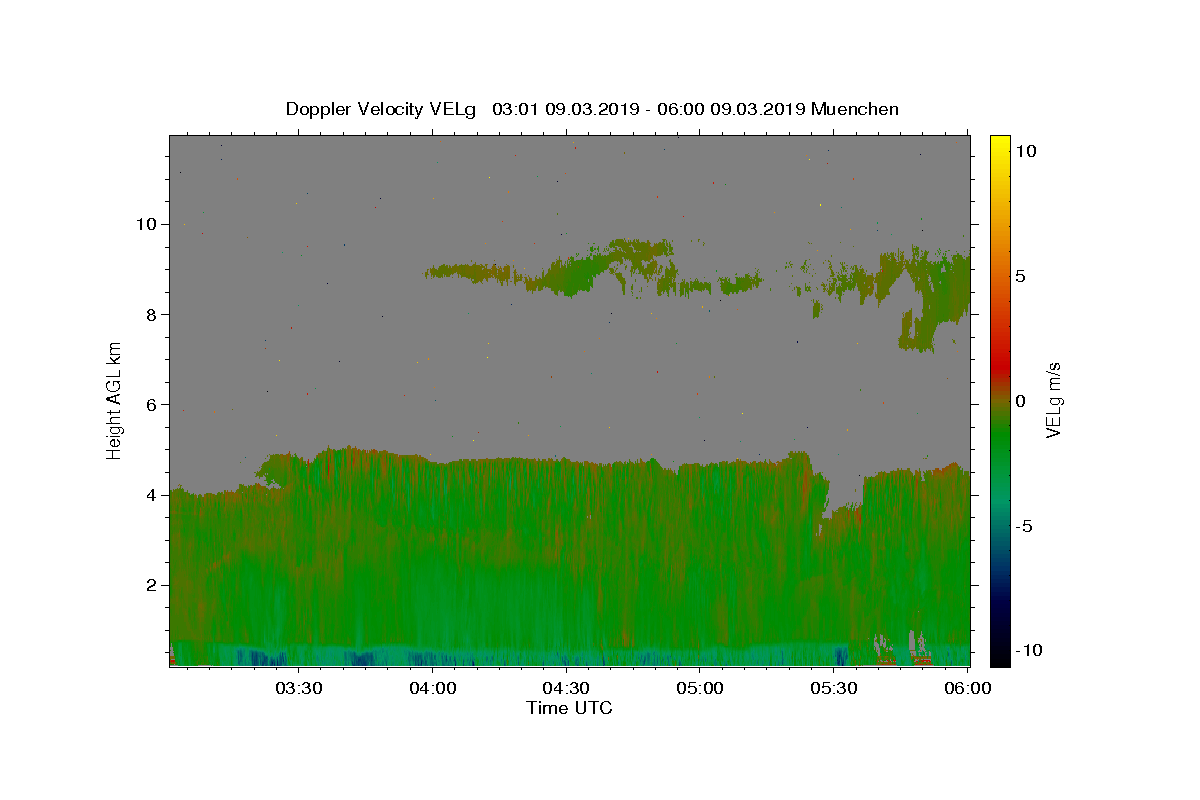Click the gap in the echo top near 05:30

click(845, 485)
